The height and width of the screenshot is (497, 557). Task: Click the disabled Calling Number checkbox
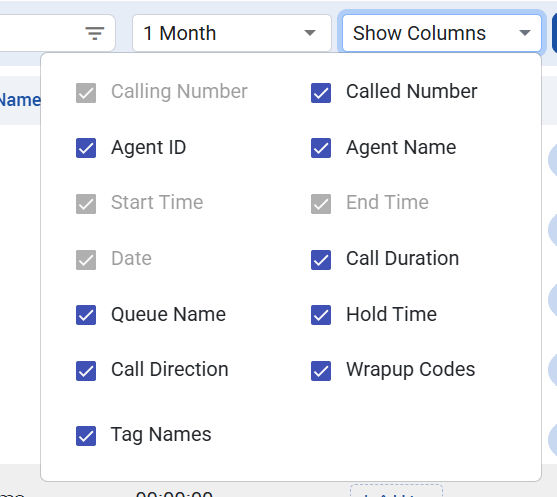pyautogui.click(x=86, y=93)
